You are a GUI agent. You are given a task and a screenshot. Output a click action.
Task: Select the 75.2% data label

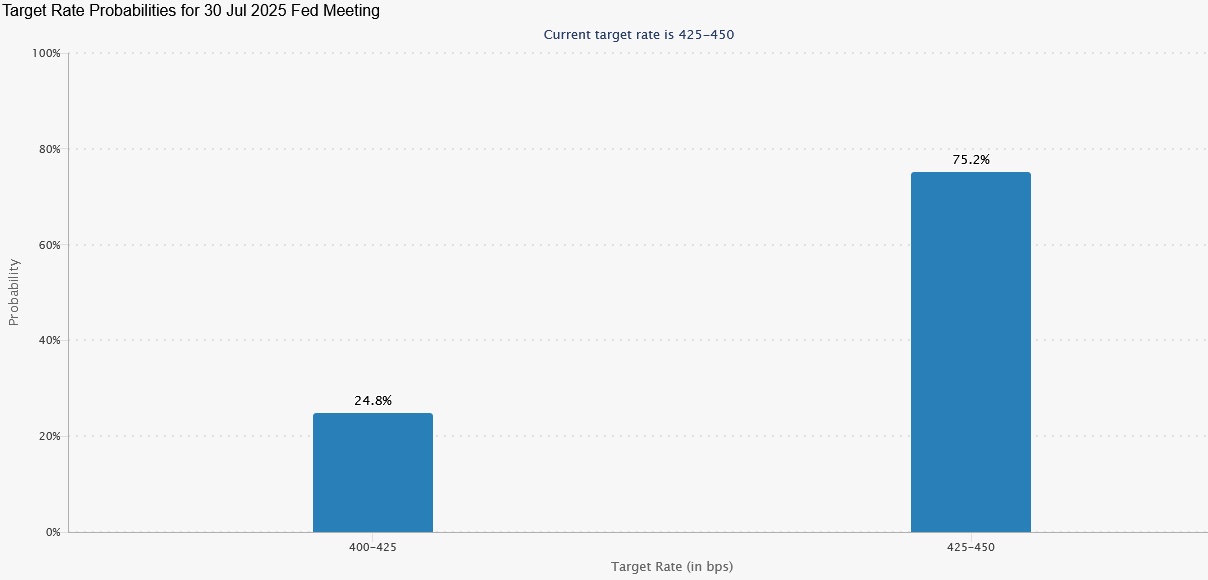970,160
